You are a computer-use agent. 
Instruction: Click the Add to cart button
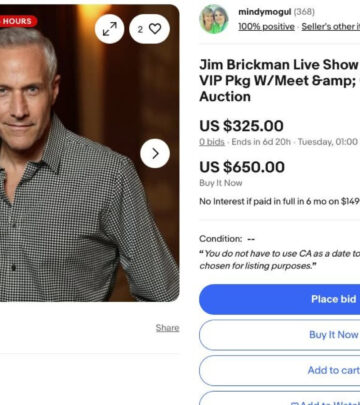[279, 370]
